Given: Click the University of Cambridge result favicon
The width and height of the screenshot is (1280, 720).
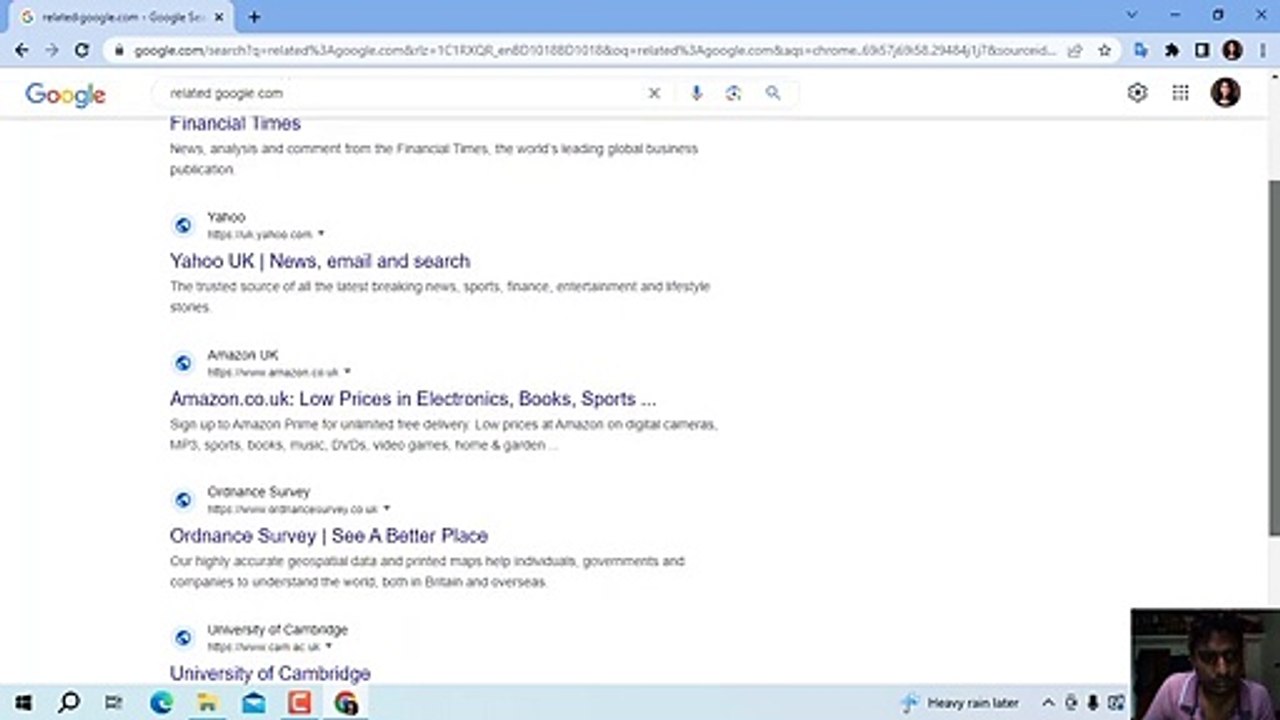Looking at the screenshot, I should coord(183,638).
